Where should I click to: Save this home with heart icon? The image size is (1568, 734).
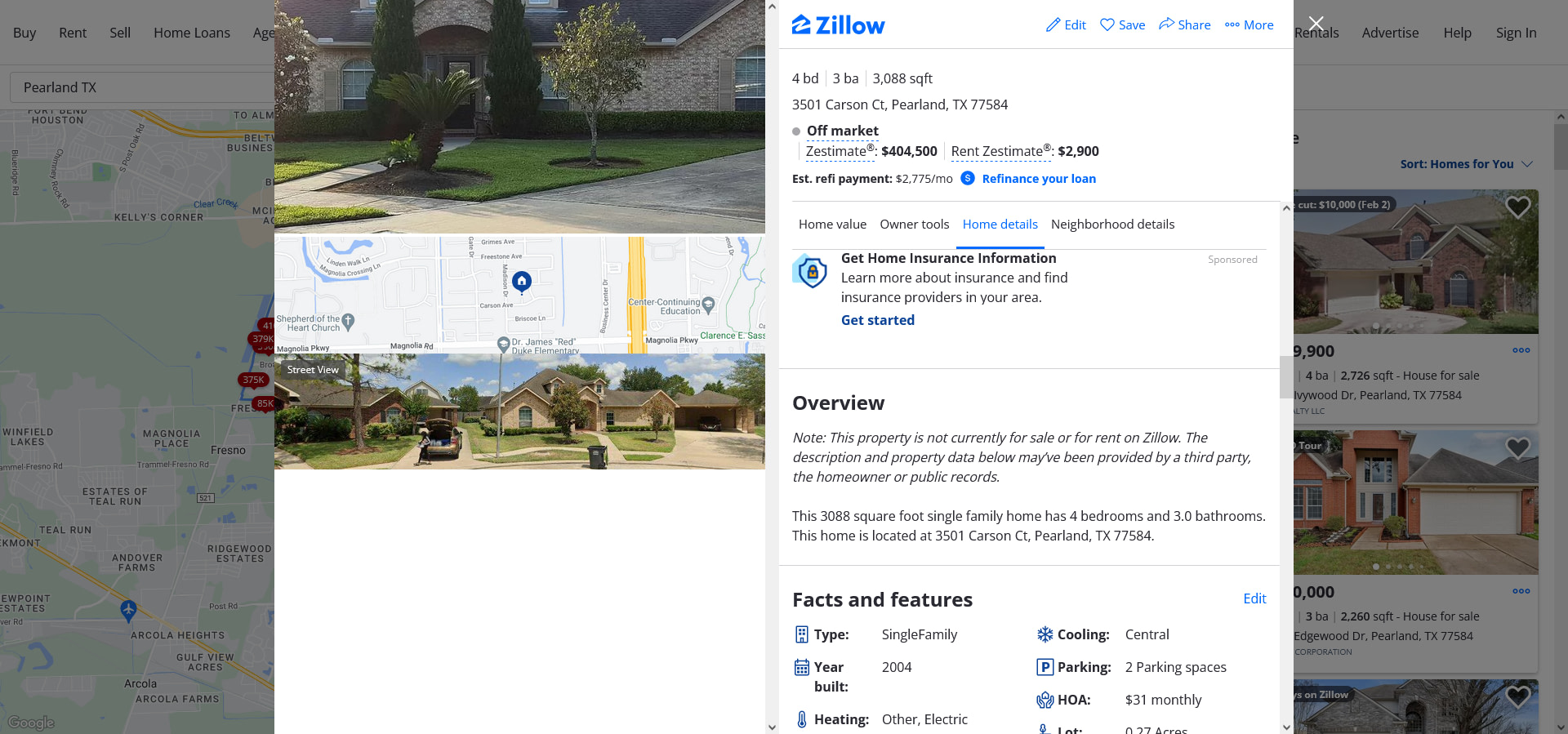pos(1122,25)
